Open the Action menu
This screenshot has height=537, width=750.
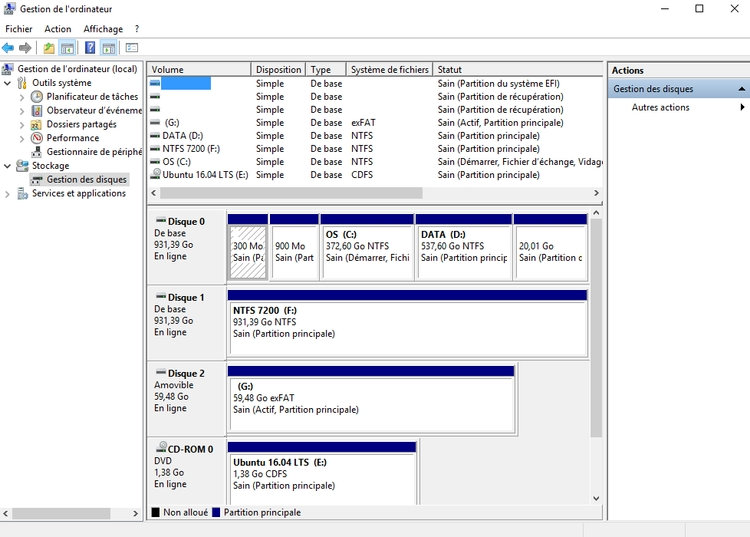(x=58, y=29)
